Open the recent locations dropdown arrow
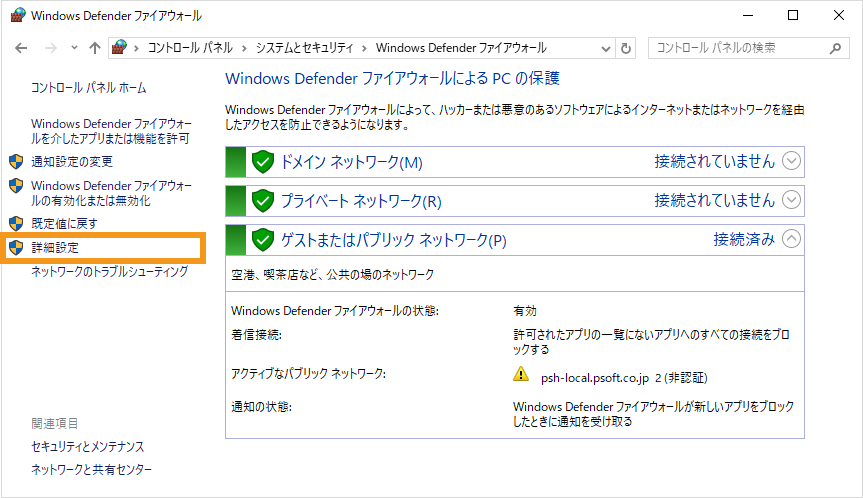The image size is (863, 498). coord(73,48)
